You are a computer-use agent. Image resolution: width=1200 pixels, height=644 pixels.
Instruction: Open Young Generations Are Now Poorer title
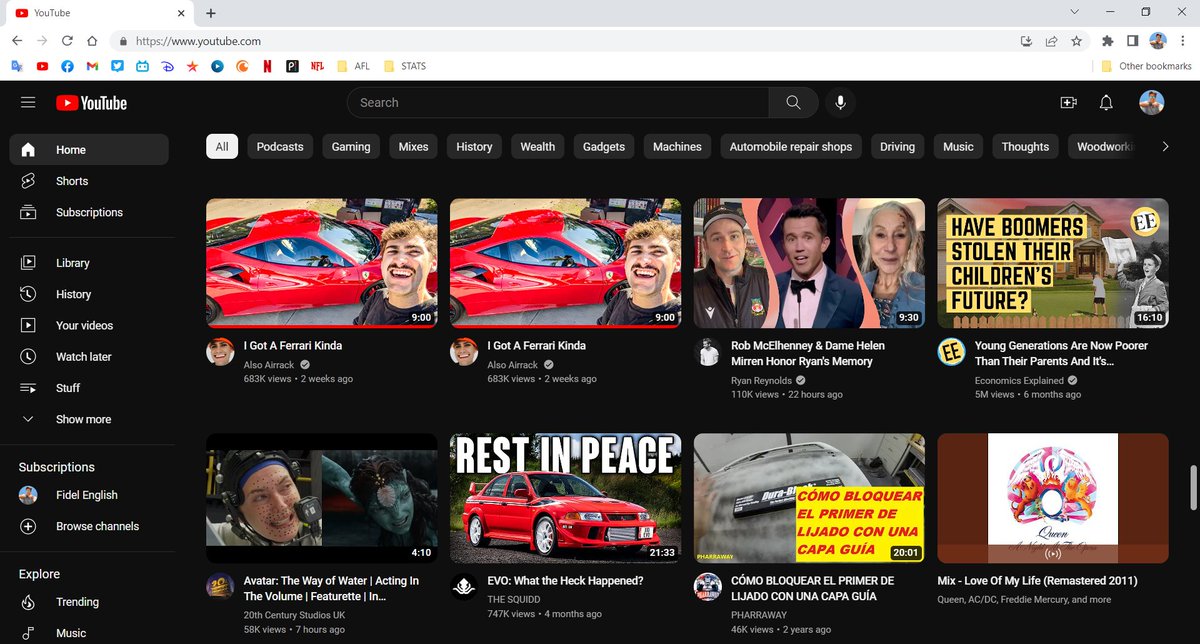(x=1061, y=353)
